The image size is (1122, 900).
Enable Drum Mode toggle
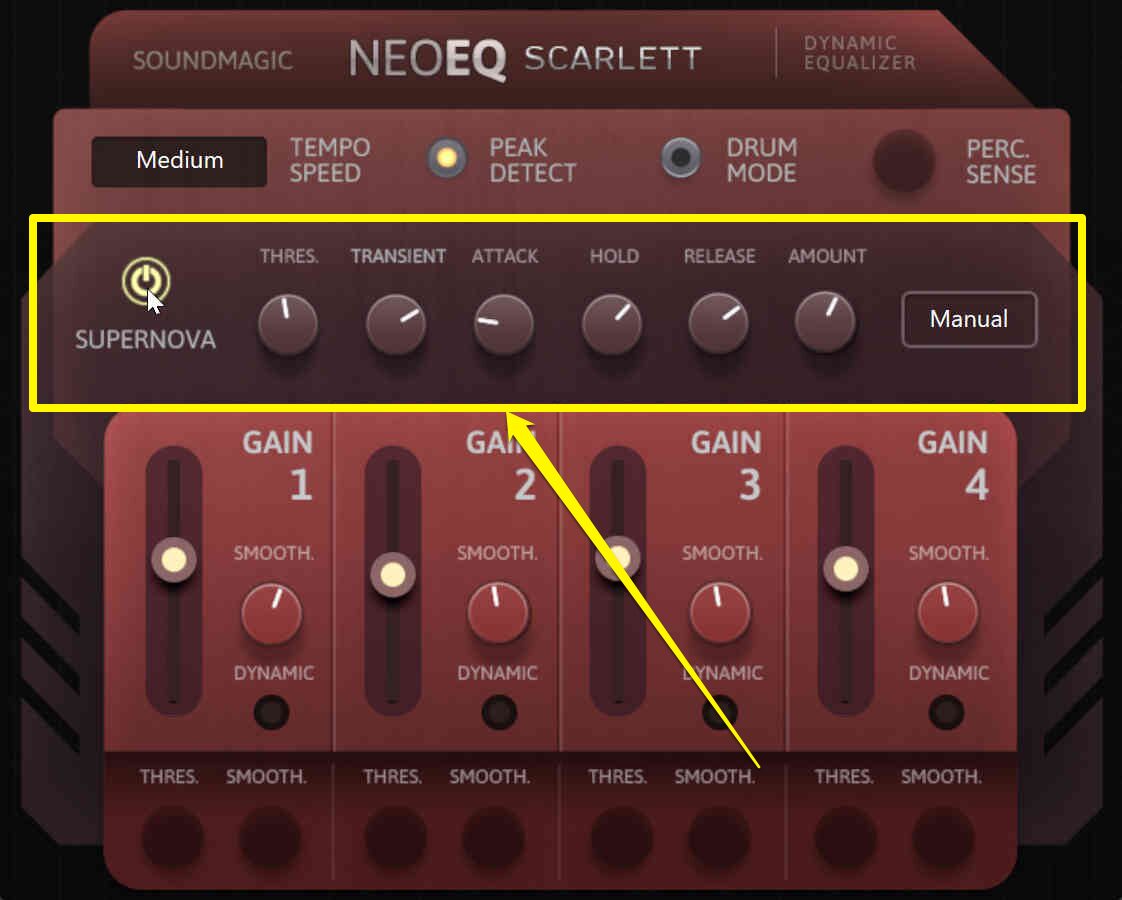680,157
